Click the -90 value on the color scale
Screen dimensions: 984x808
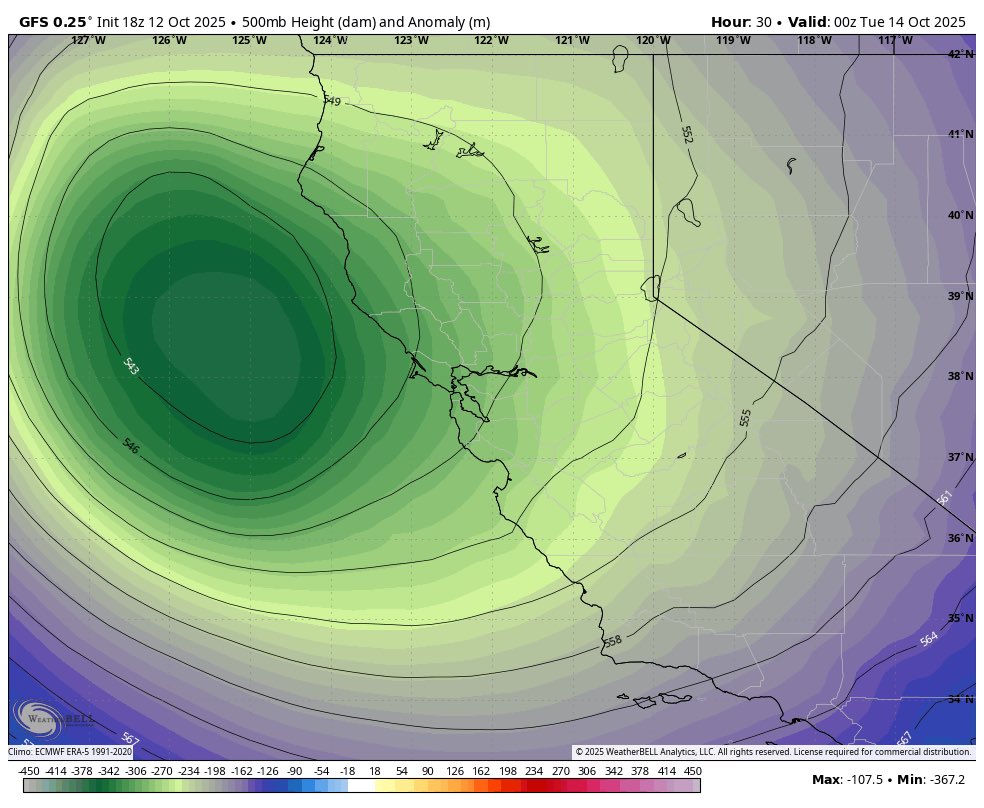(295, 771)
